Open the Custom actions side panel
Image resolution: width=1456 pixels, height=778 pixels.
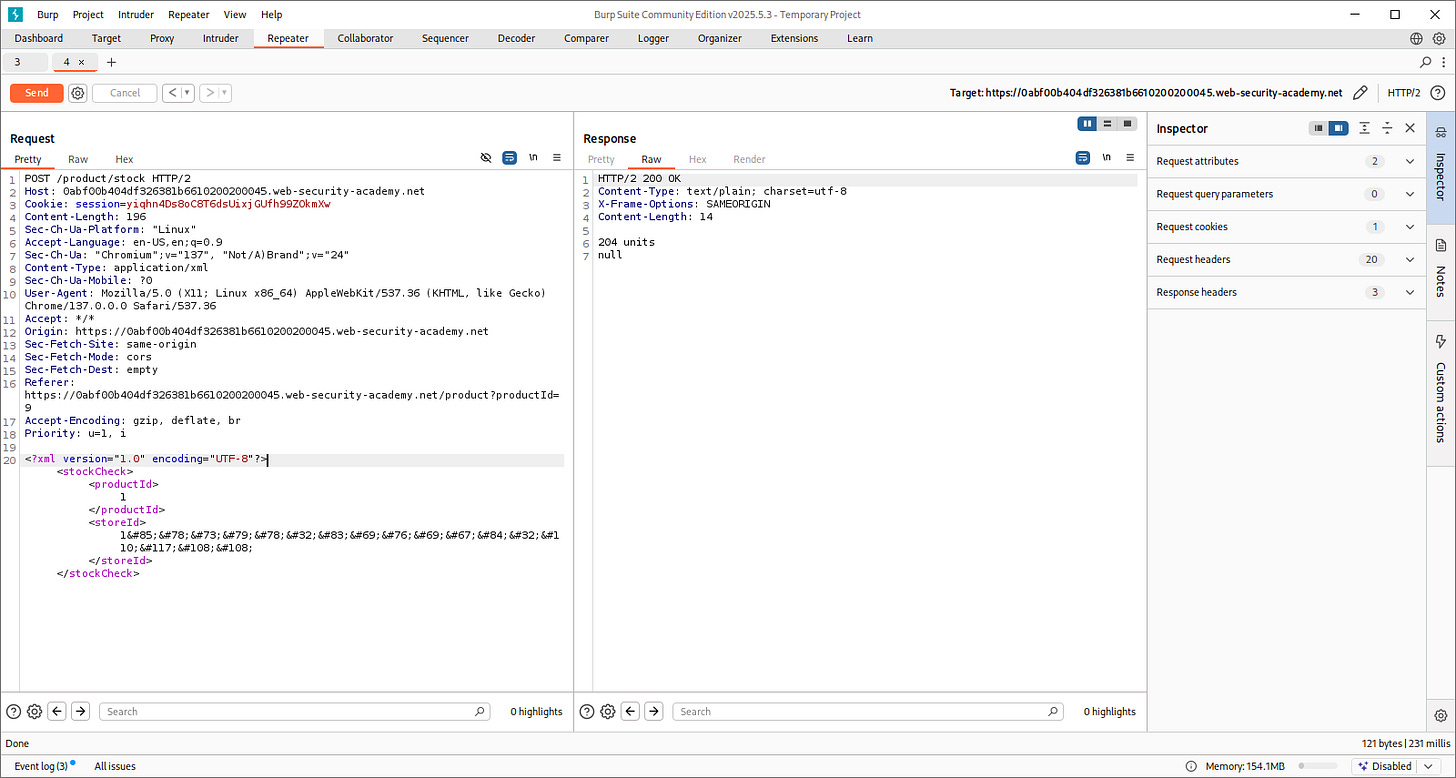coord(1441,388)
